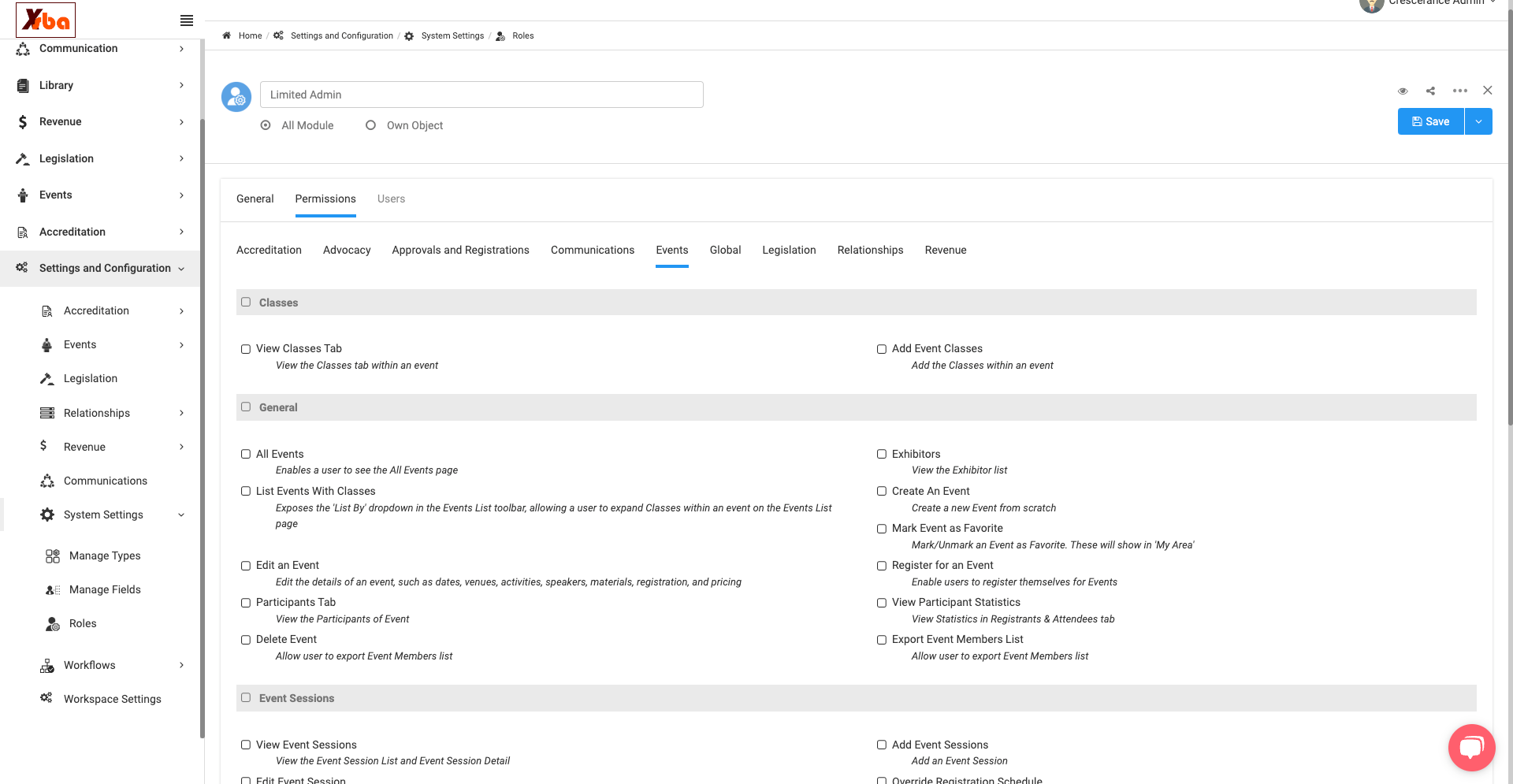Select the All Module radio button
Image resolution: width=1513 pixels, height=784 pixels.
pos(266,125)
